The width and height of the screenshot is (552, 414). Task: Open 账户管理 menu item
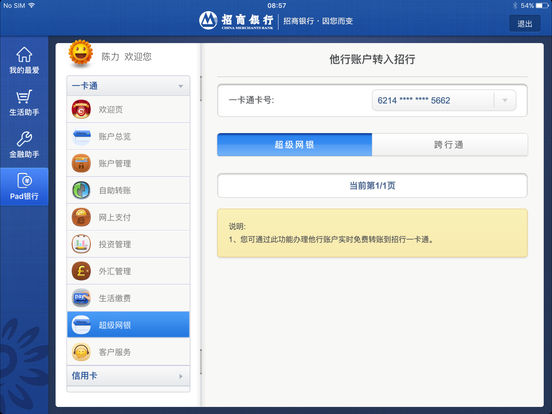(x=128, y=163)
